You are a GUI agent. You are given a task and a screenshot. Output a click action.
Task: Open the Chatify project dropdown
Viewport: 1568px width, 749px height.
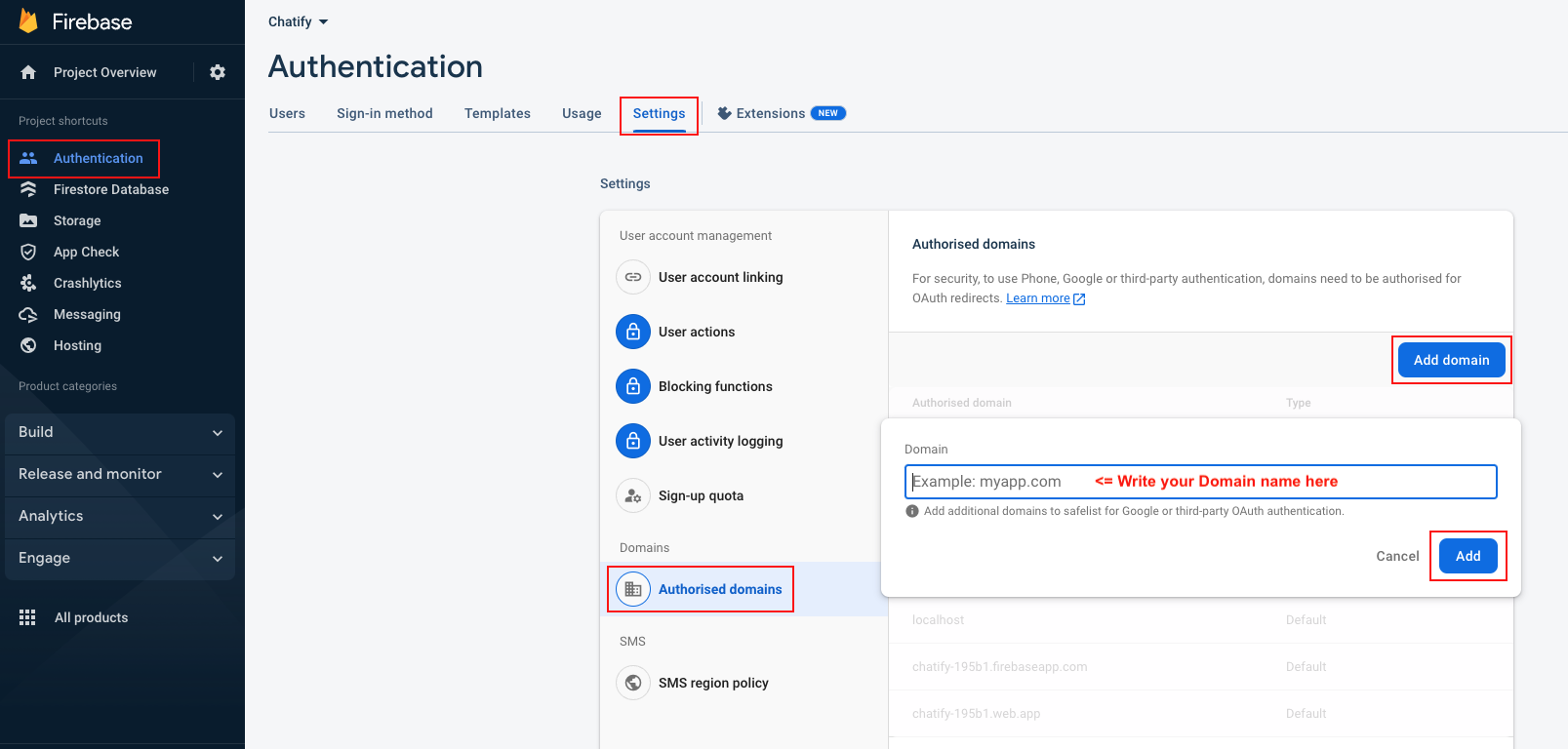299,21
